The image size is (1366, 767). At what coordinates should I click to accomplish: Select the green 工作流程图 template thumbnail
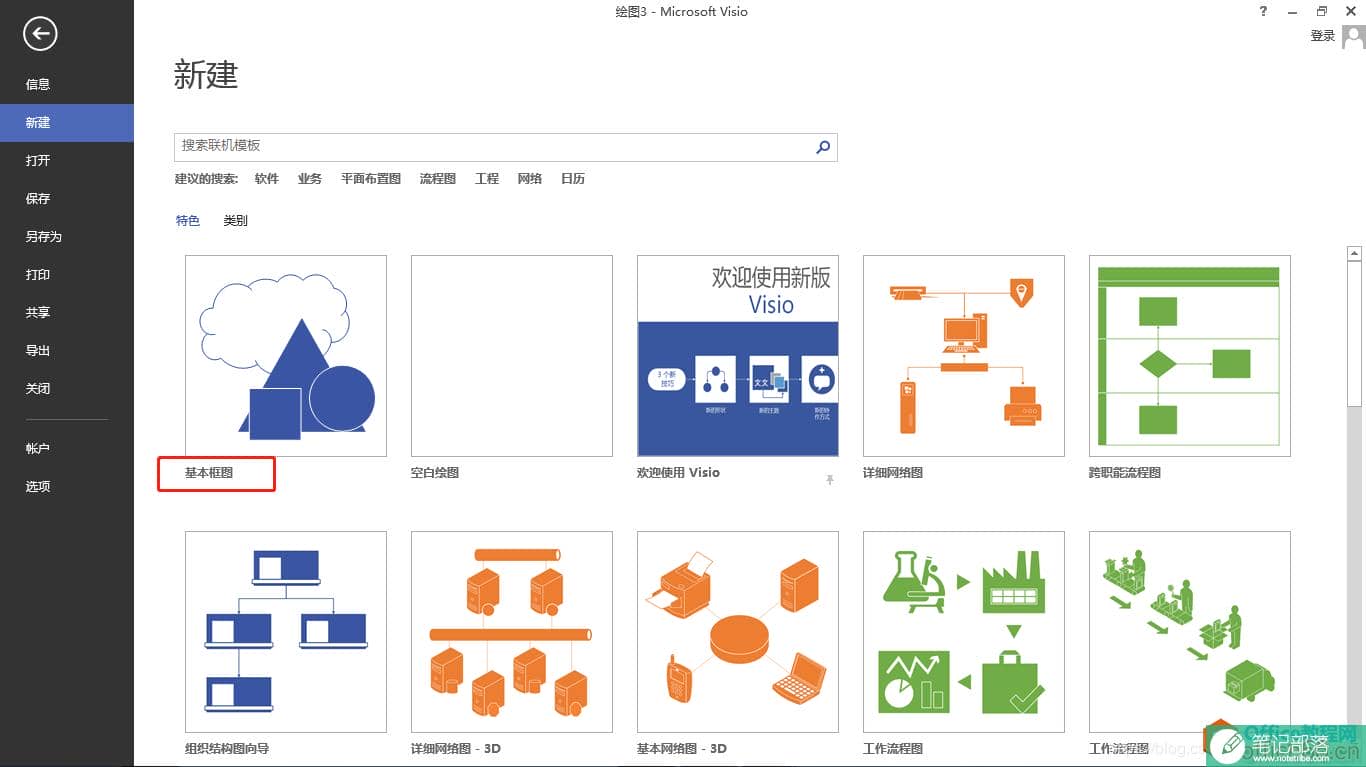point(964,632)
